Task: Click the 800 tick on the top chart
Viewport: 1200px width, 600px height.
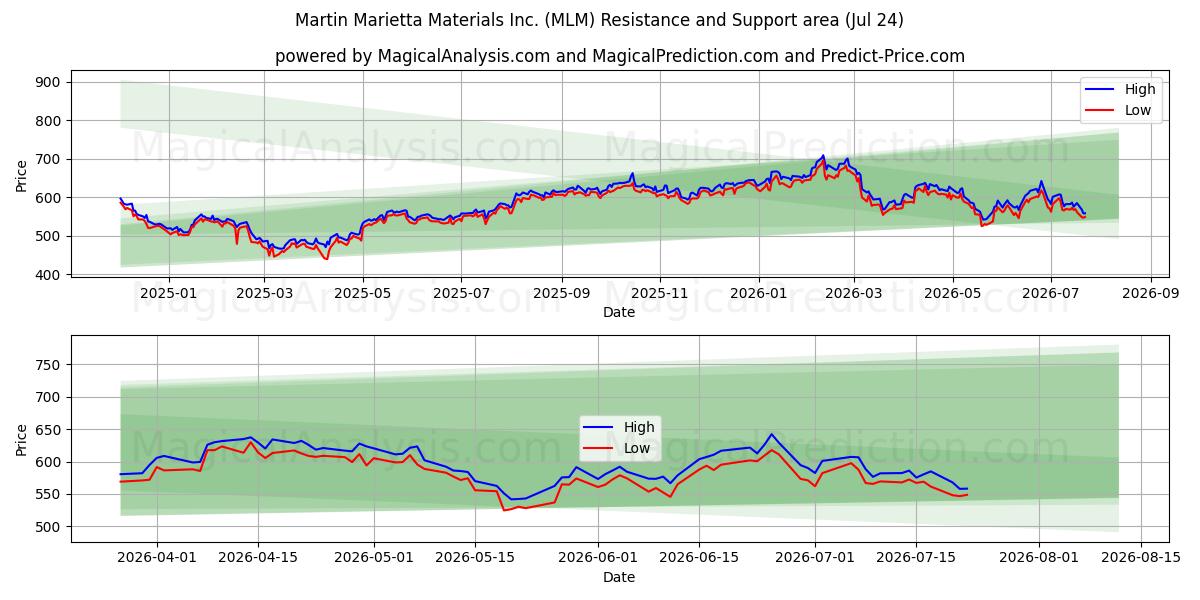Action: coord(48,121)
